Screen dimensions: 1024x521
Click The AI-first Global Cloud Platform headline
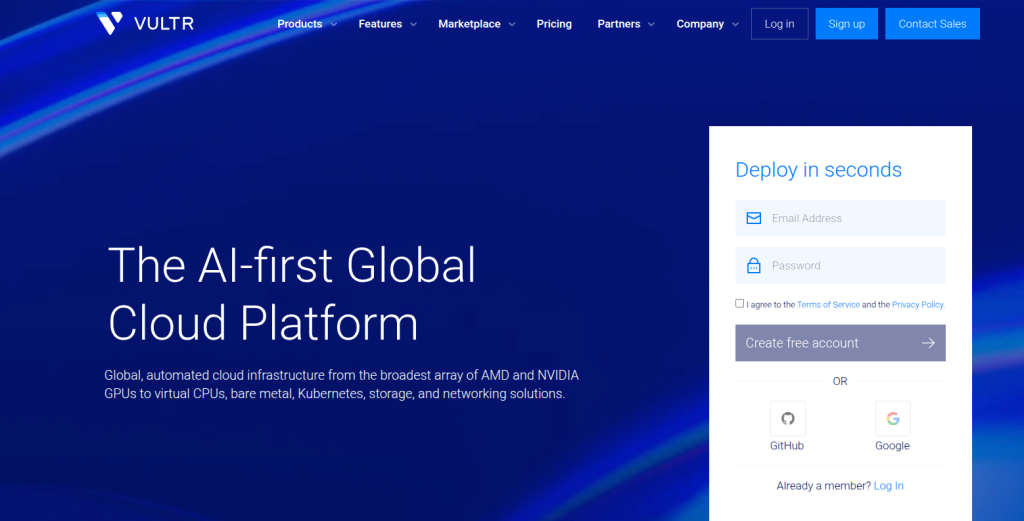[x=292, y=294]
